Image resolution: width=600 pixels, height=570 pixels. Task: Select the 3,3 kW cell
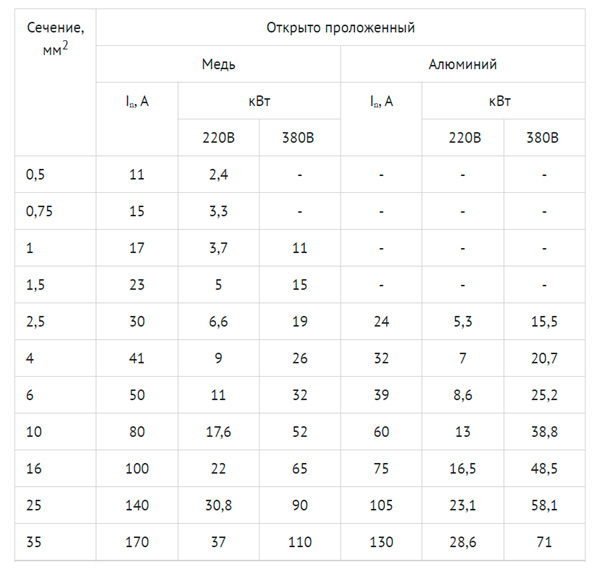218,211
